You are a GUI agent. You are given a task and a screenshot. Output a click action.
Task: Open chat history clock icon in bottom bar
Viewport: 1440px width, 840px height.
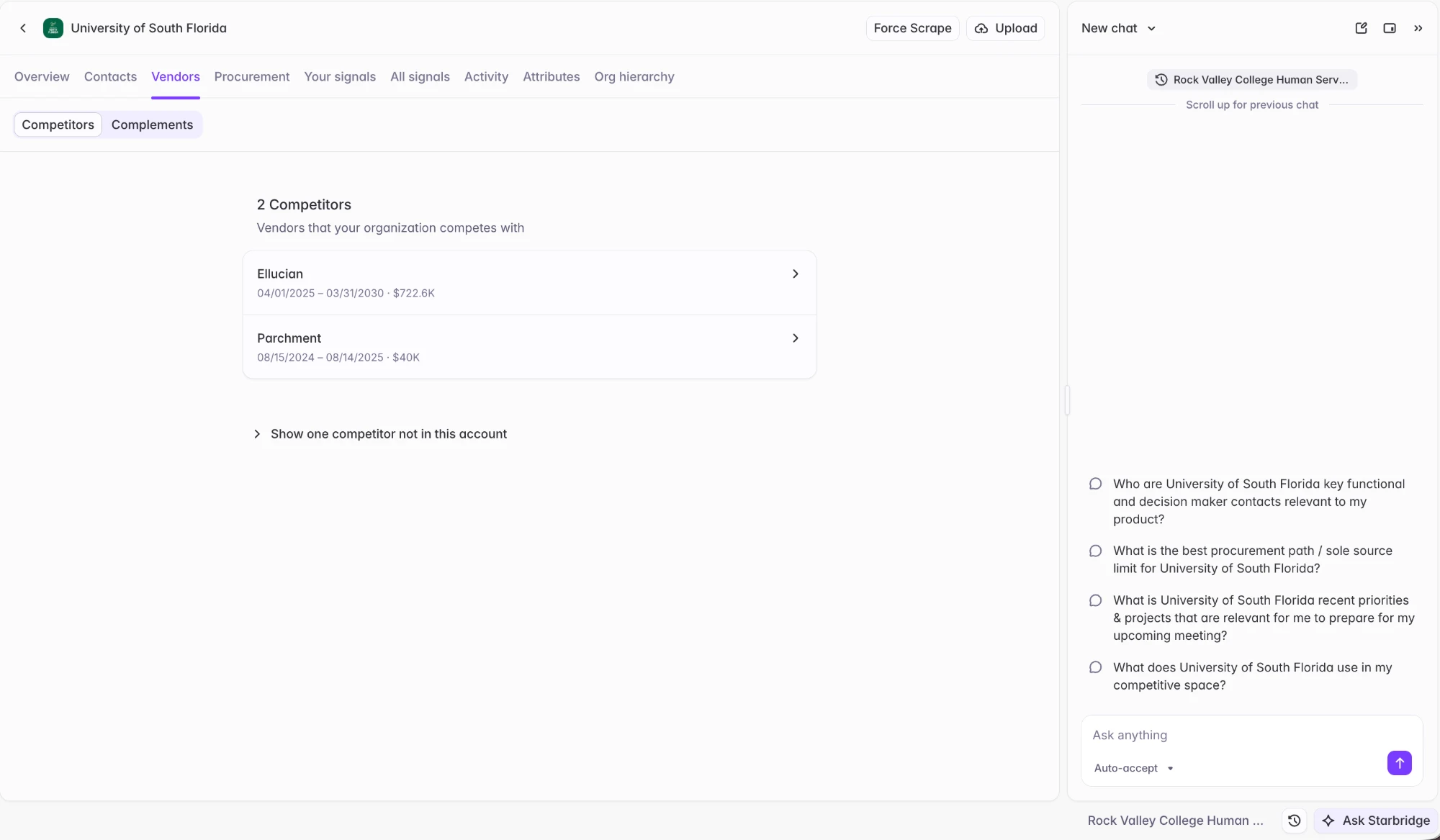[1294, 821]
